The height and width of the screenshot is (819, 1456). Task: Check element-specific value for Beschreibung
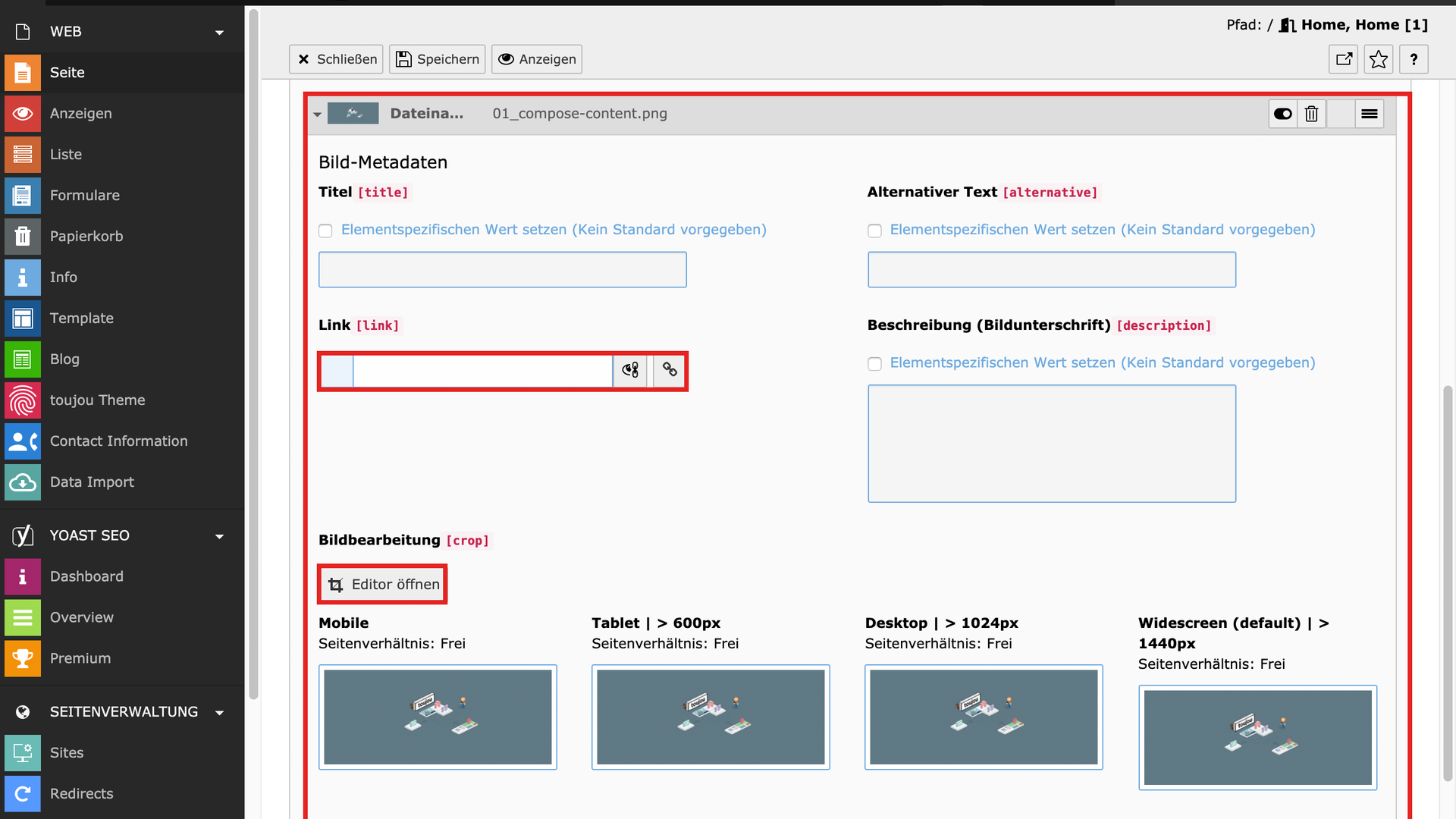point(874,364)
